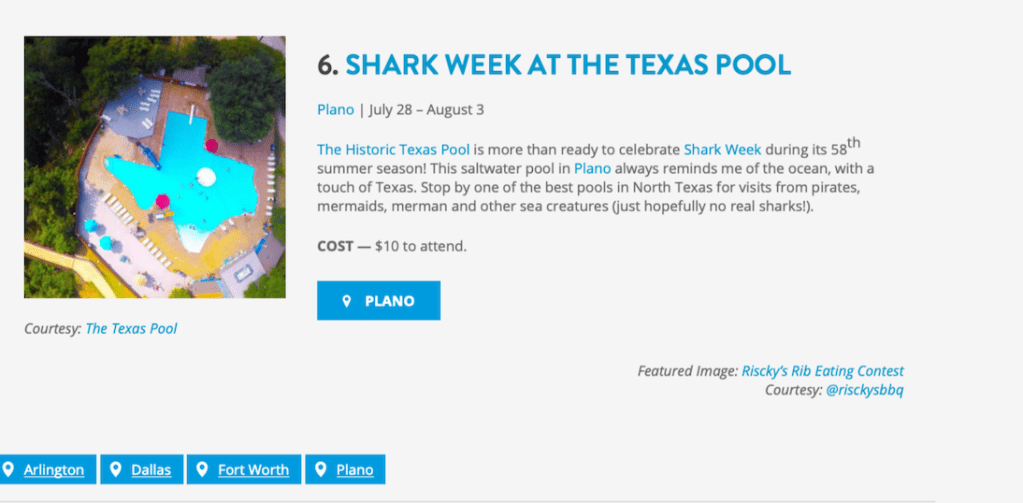Click the Fort Worth tag's pin icon
The height and width of the screenshot is (503, 1023).
(203, 470)
